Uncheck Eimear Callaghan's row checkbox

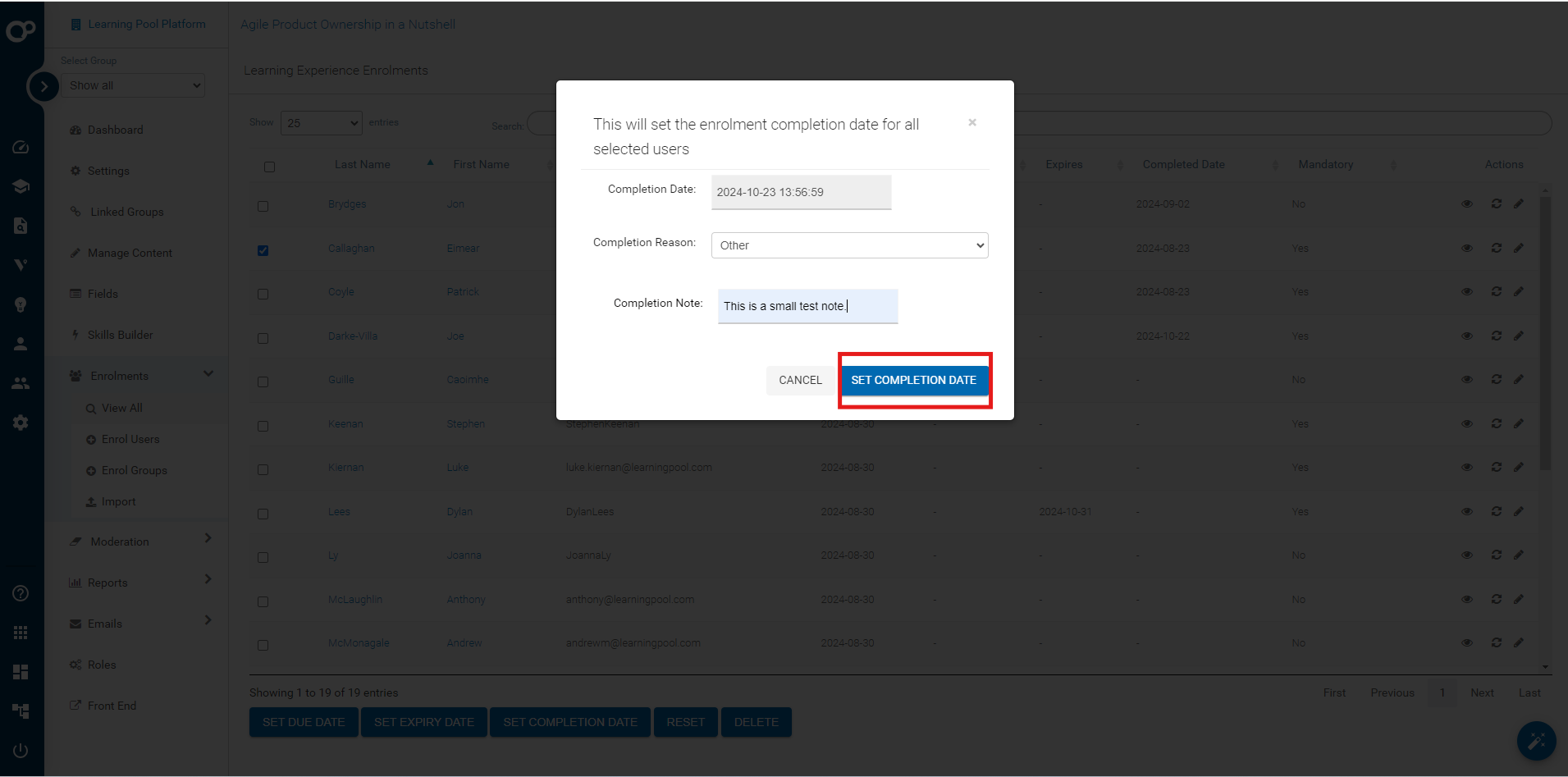[x=263, y=250]
